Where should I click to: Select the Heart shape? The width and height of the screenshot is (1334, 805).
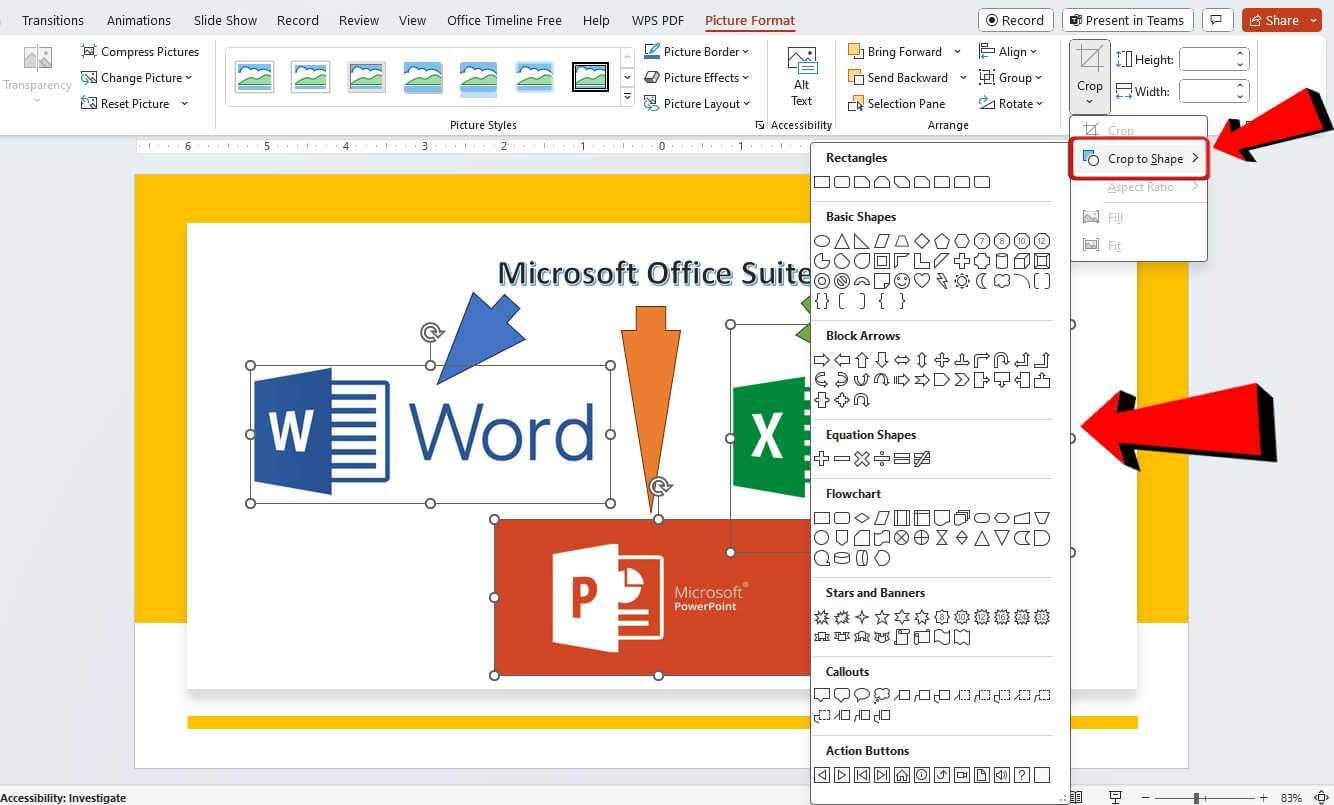tap(922, 281)
